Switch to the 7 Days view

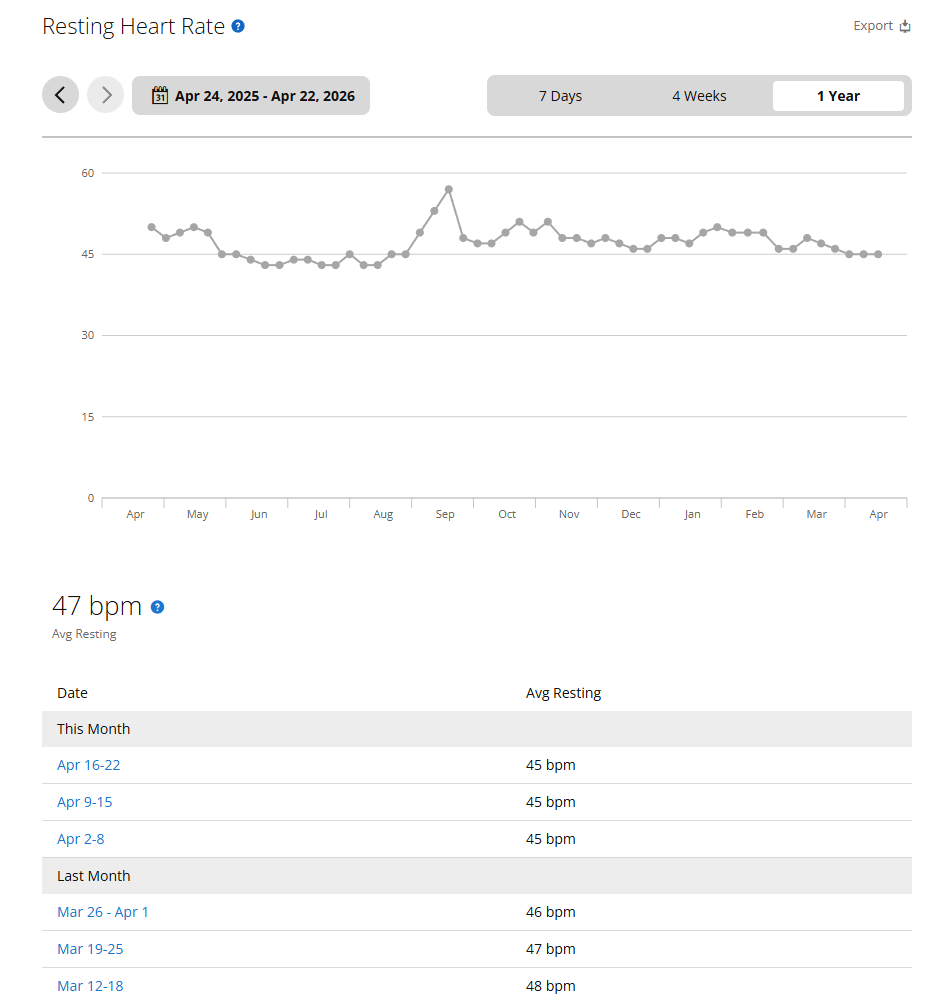(x=560, y=96)
